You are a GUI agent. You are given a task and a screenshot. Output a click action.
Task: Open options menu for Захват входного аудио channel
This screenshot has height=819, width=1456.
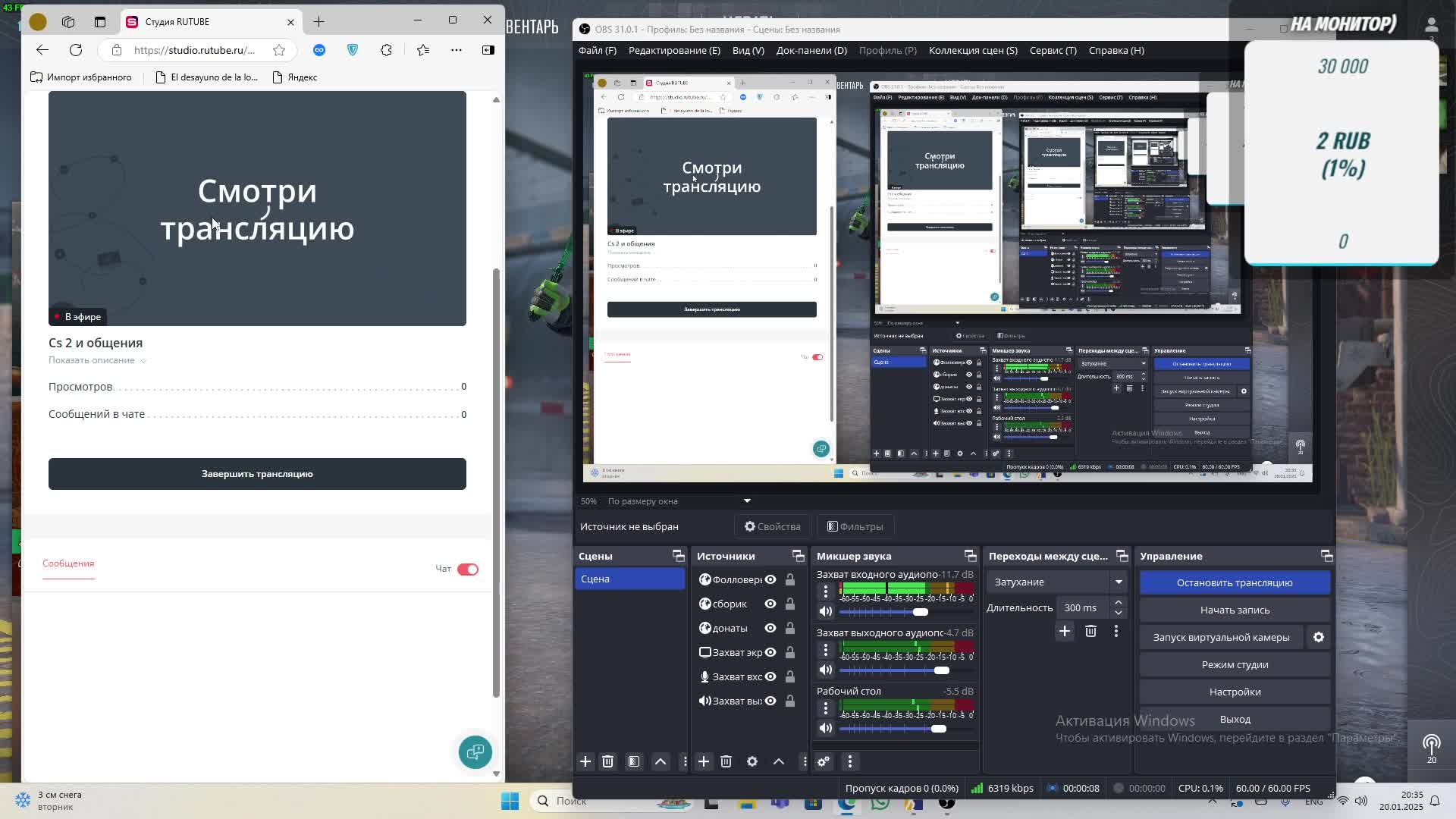pyautogui.click(x=826, y=591)
